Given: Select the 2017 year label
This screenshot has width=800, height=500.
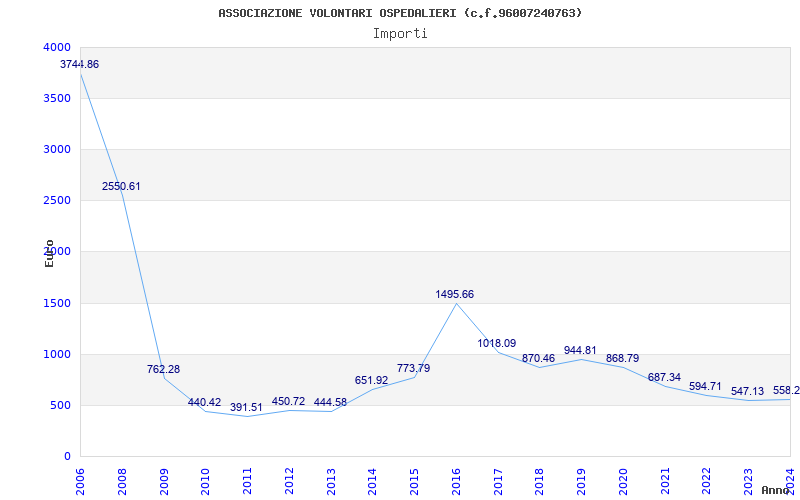Looking at the screenshot, I should [x=498, y=481].
